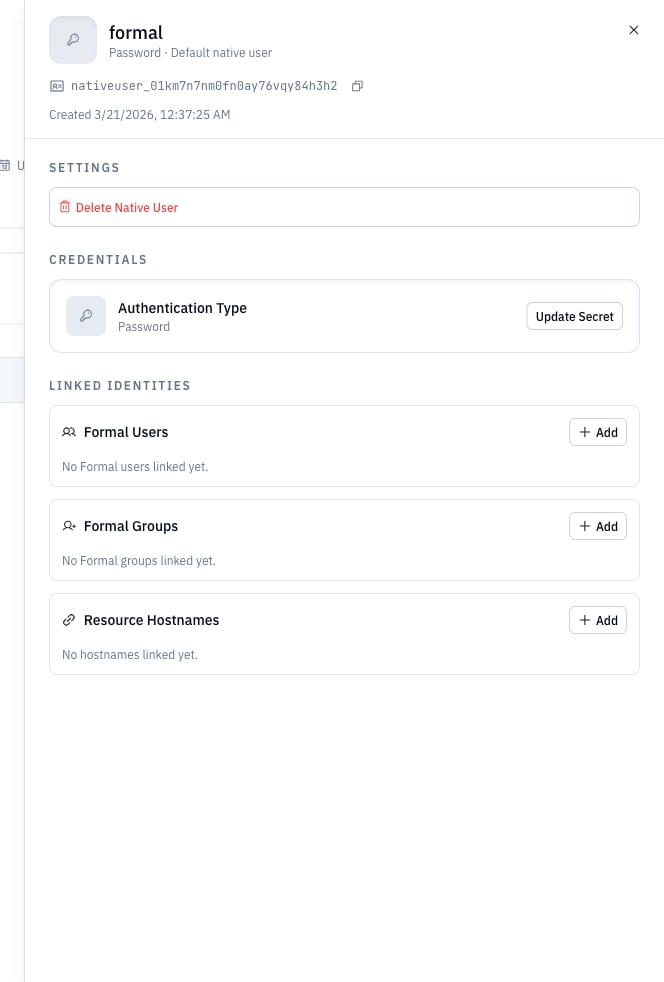
Task: Click 'No Formal users linked yet.' text
Action: pos(135,467)
